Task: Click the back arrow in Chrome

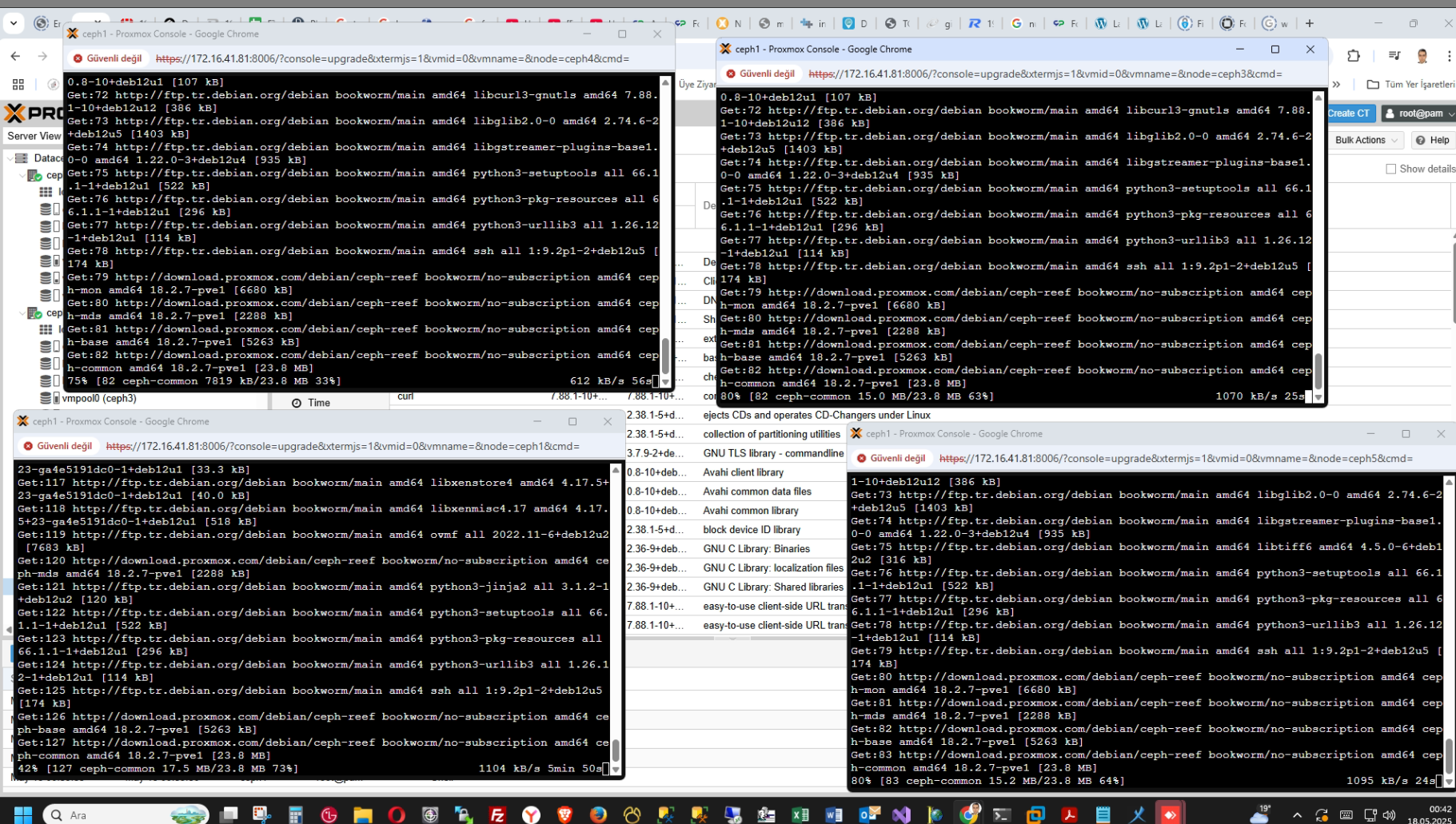Action: coord(16,56)
